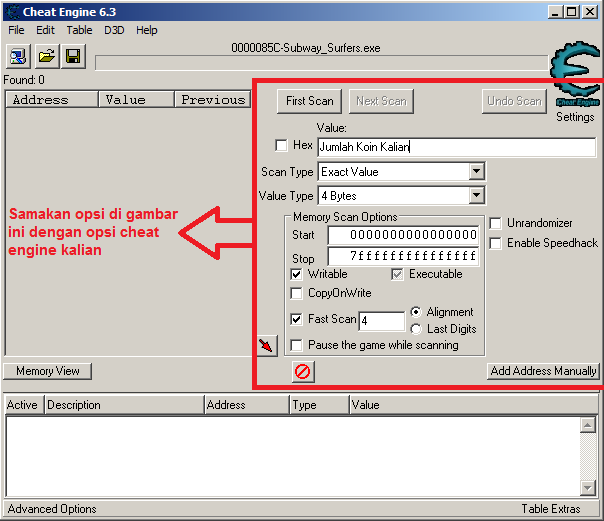Expand the Scan Type dropdown arrow

click(x=476, y=171)
